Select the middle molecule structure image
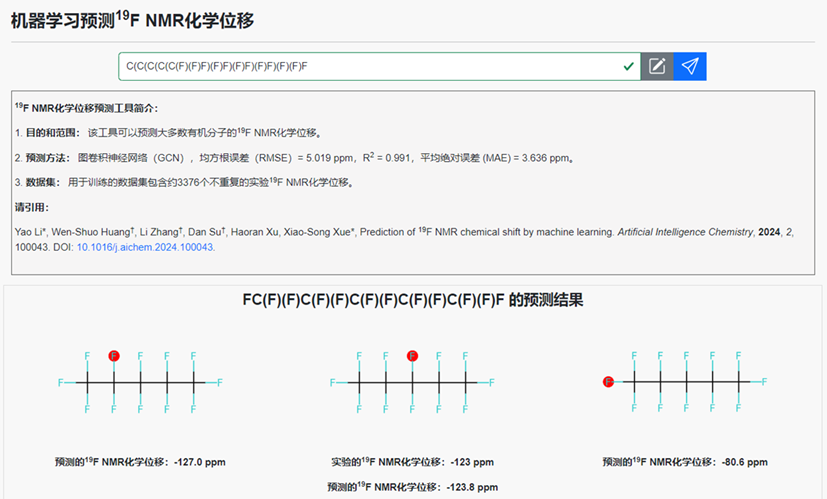 tap(412, 382)
